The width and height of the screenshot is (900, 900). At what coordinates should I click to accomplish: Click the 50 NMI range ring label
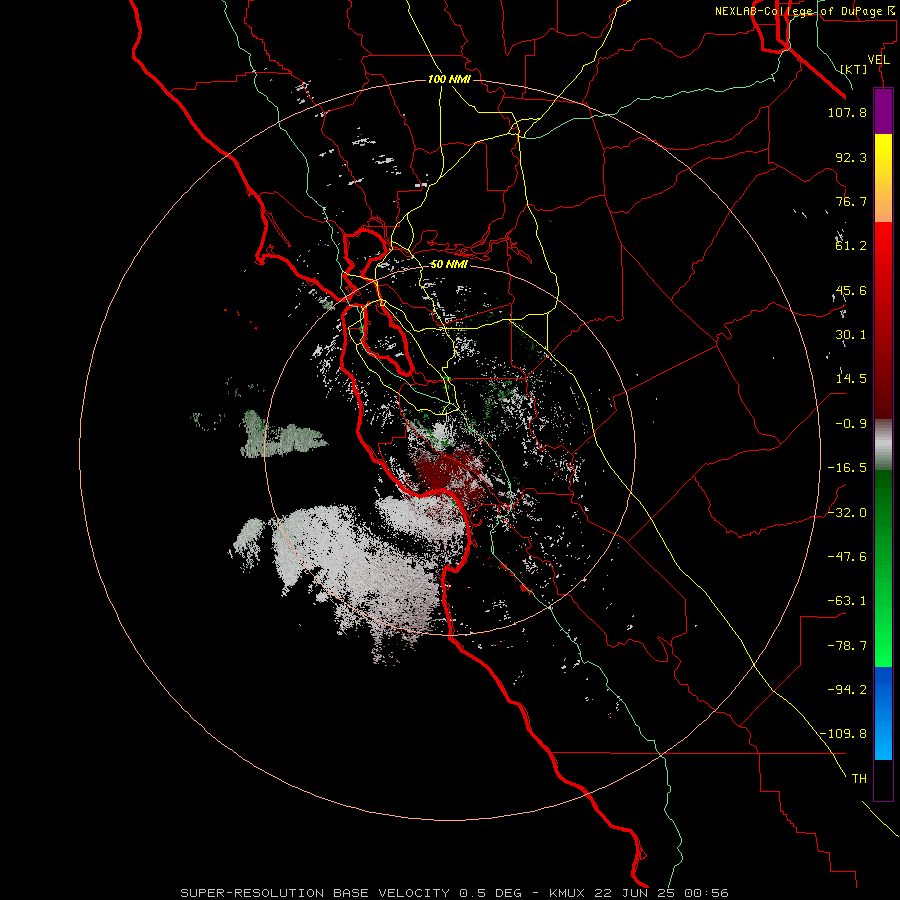pos(449,265)
